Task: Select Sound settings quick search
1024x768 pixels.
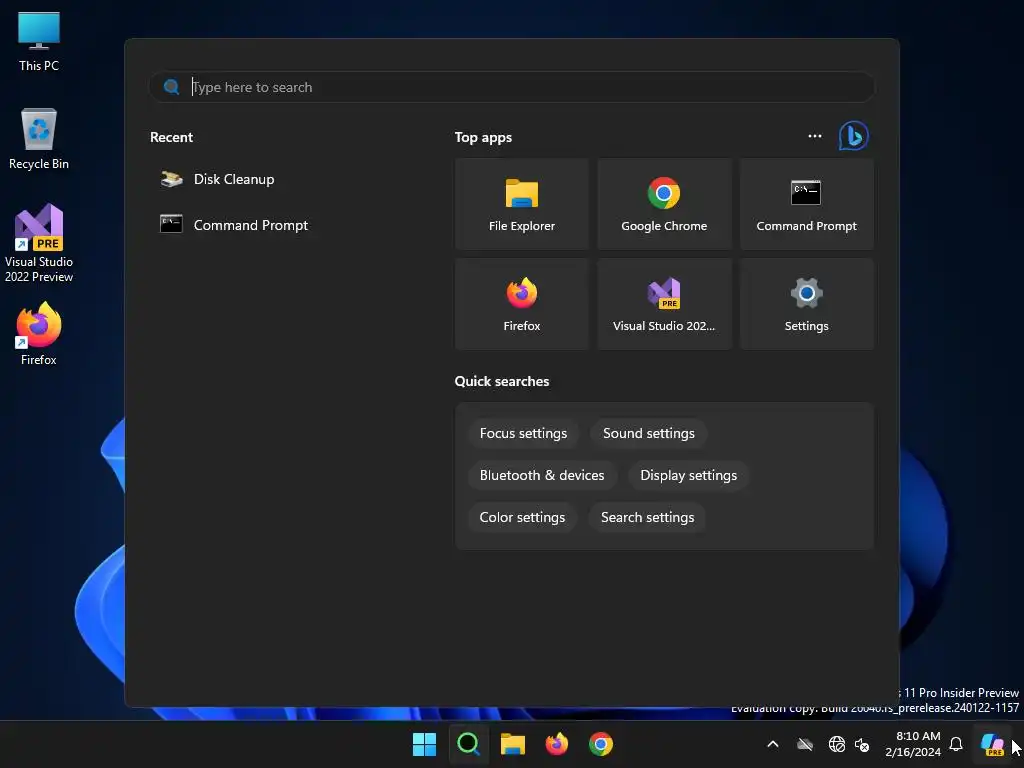Action: pos(648,434)
